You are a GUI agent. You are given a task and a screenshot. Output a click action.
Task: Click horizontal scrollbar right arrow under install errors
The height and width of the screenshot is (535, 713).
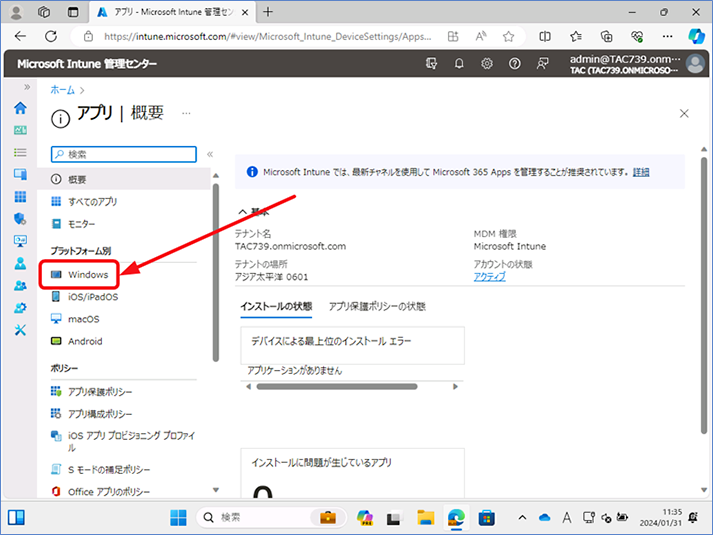point(455,387)
